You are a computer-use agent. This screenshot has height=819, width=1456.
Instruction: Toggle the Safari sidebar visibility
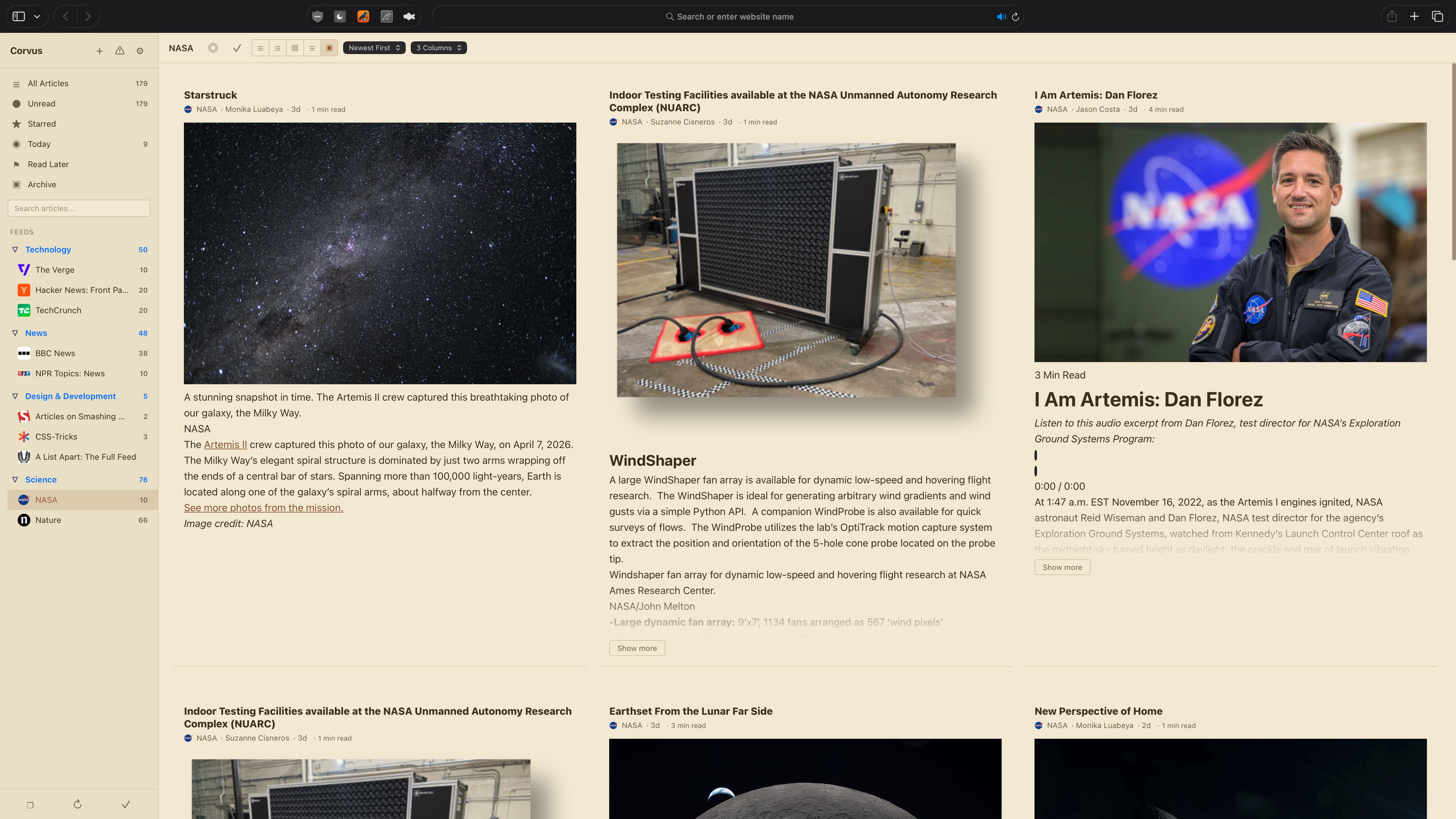coord(19,16)
